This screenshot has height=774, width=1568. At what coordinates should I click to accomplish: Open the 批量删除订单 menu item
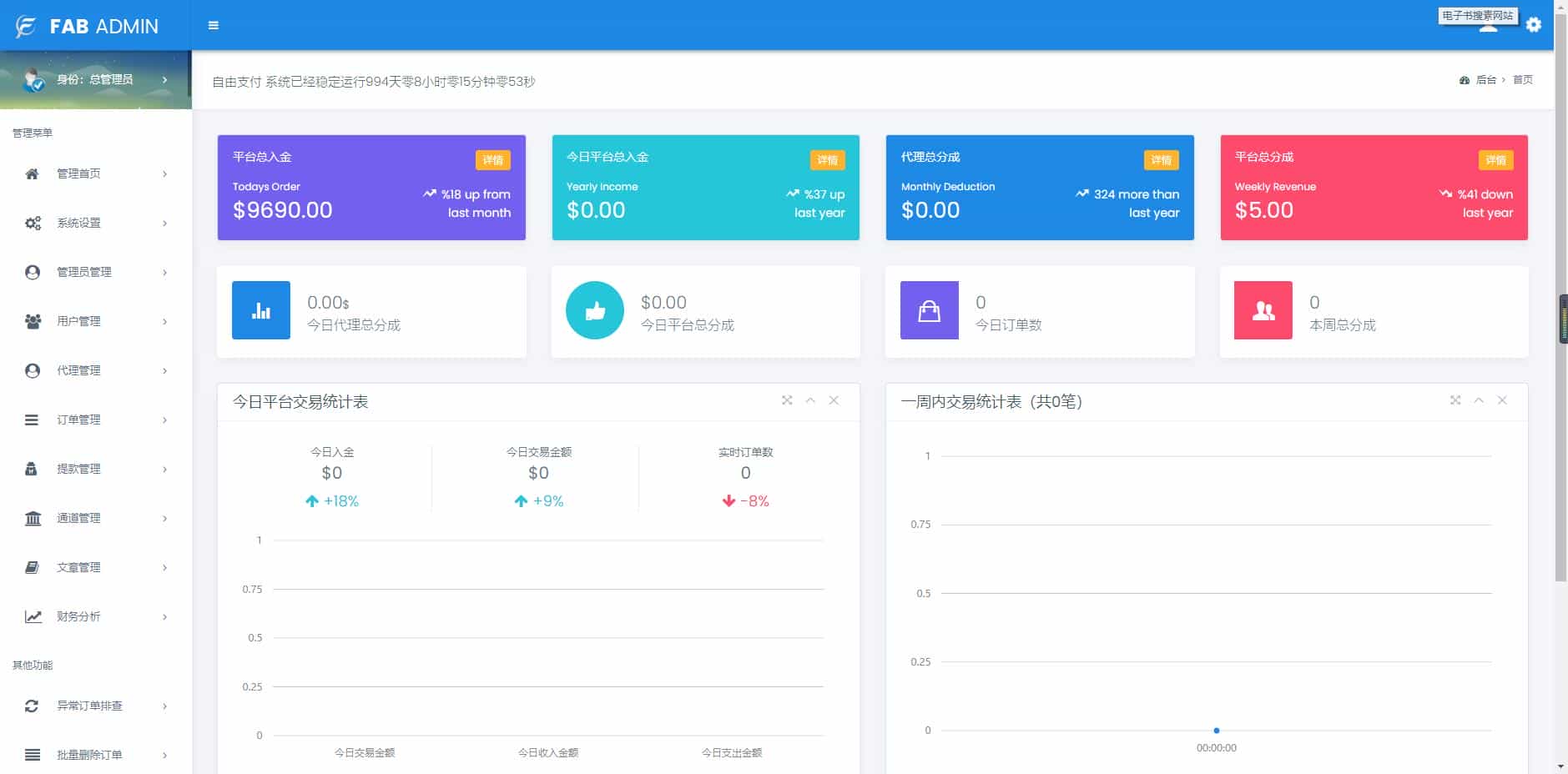tap(96, 755)
